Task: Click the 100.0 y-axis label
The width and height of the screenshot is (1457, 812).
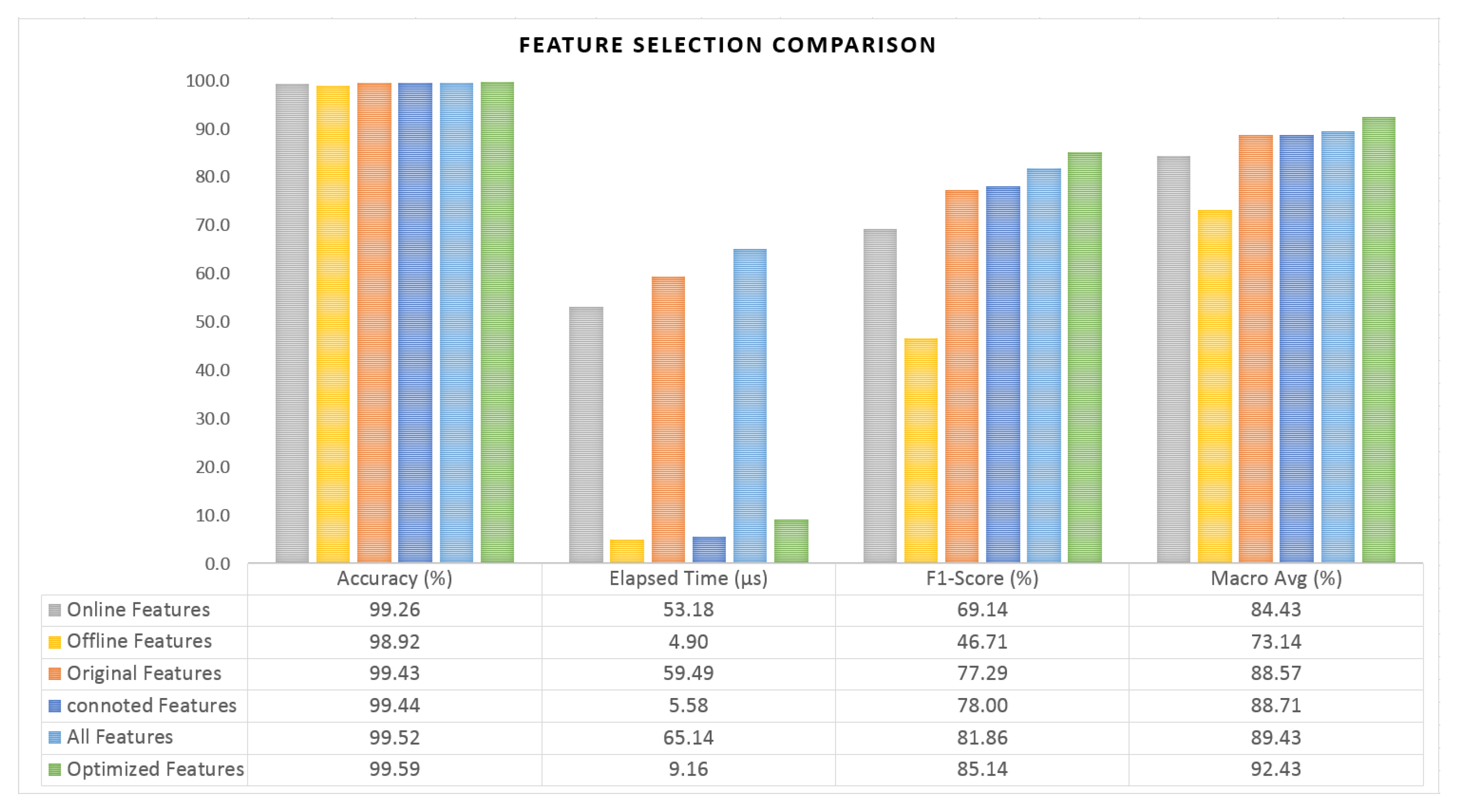Action: 207,81
